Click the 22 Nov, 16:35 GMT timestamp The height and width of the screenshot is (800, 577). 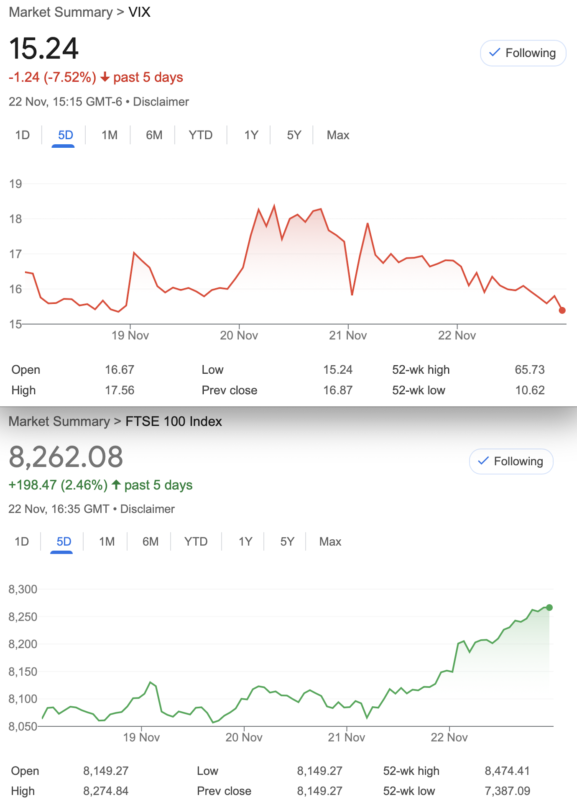coord(59,509)
